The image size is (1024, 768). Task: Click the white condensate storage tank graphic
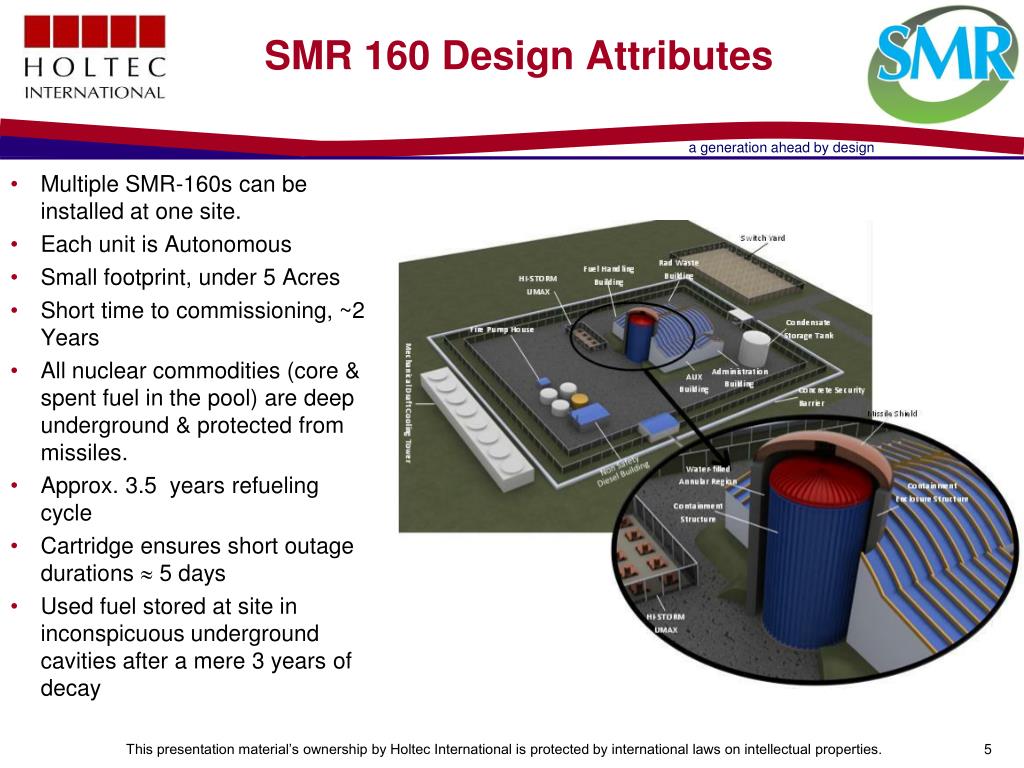point(754,347)
